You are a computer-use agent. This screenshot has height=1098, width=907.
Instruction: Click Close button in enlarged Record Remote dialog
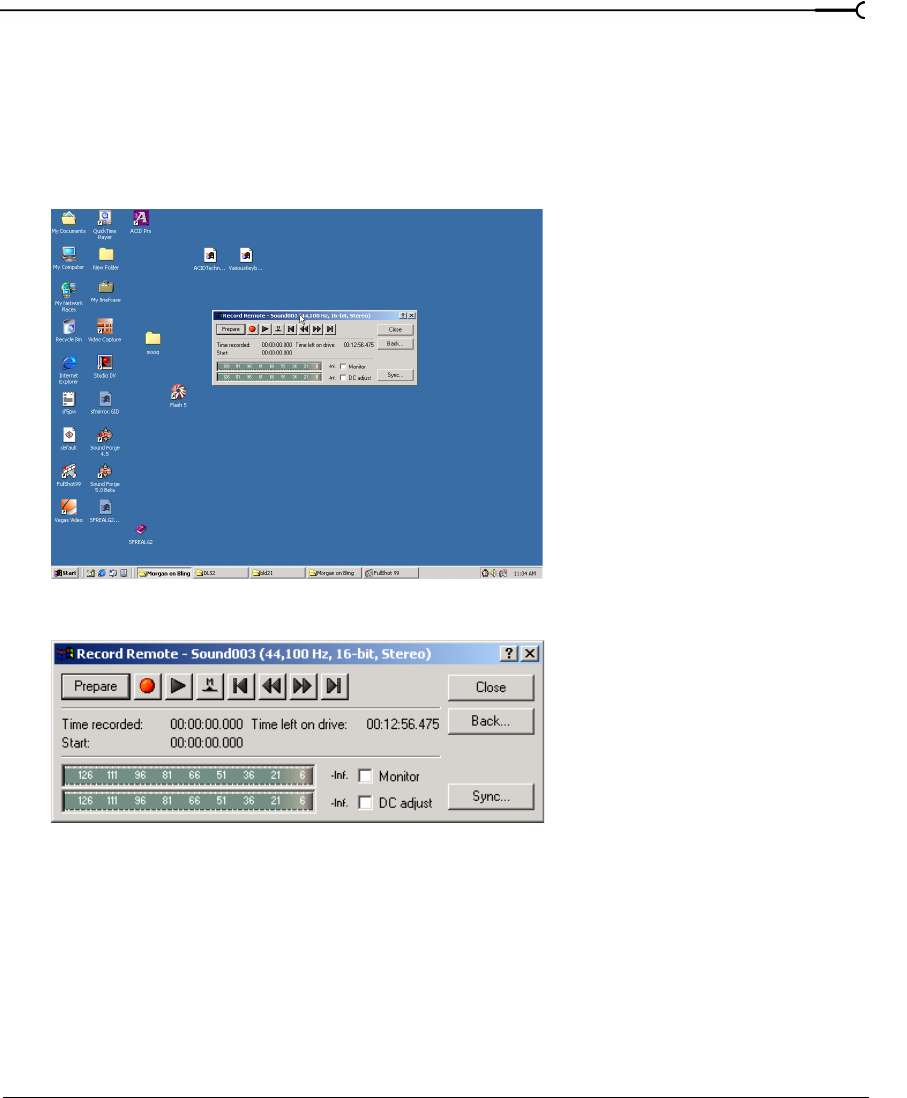(x=491, y=688)
